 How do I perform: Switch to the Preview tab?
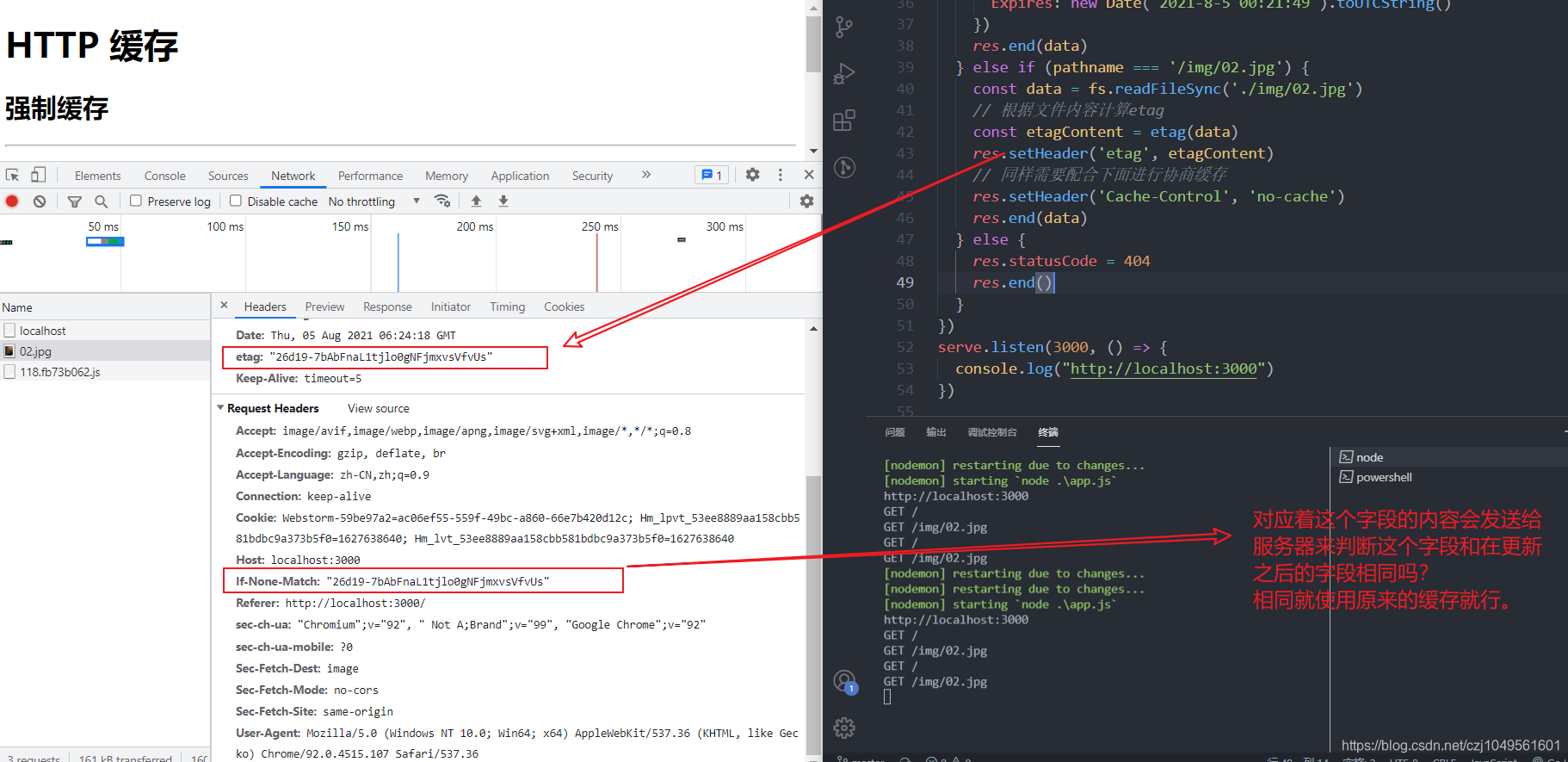[x=324, y=307]
